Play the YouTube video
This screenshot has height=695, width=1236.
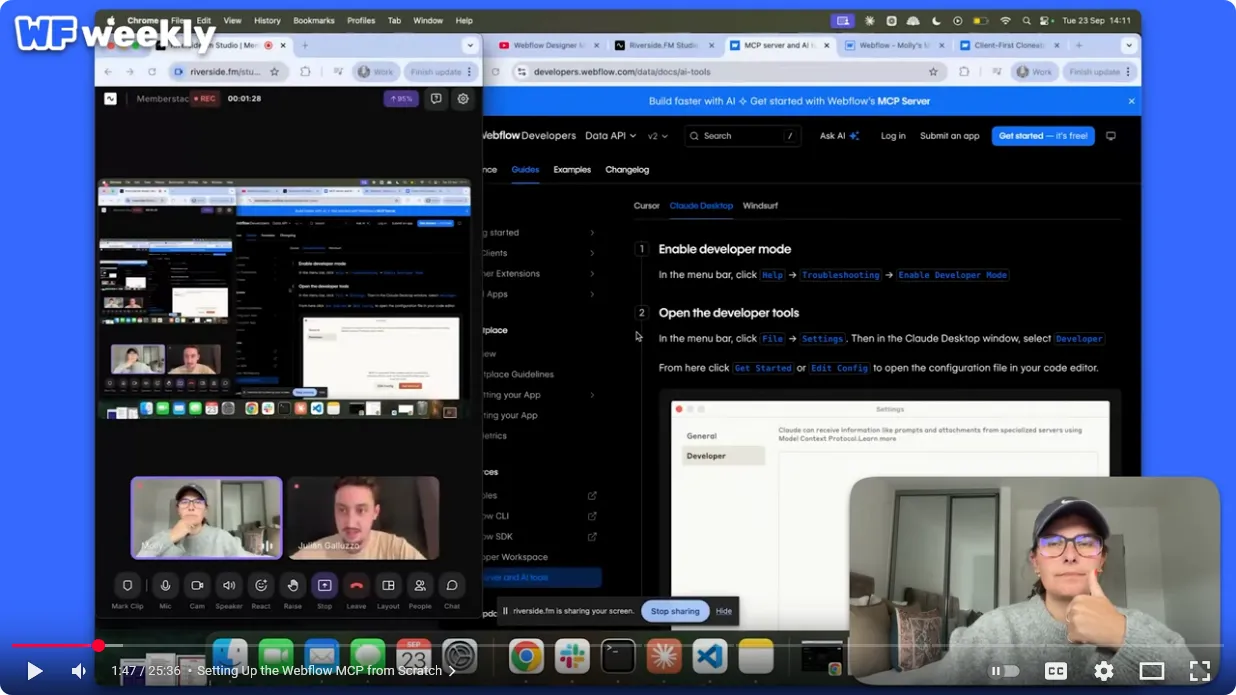(34, 671)
